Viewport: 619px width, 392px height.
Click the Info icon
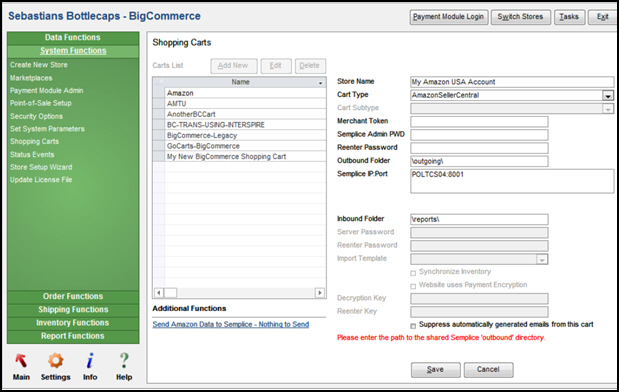coord(90,361)
